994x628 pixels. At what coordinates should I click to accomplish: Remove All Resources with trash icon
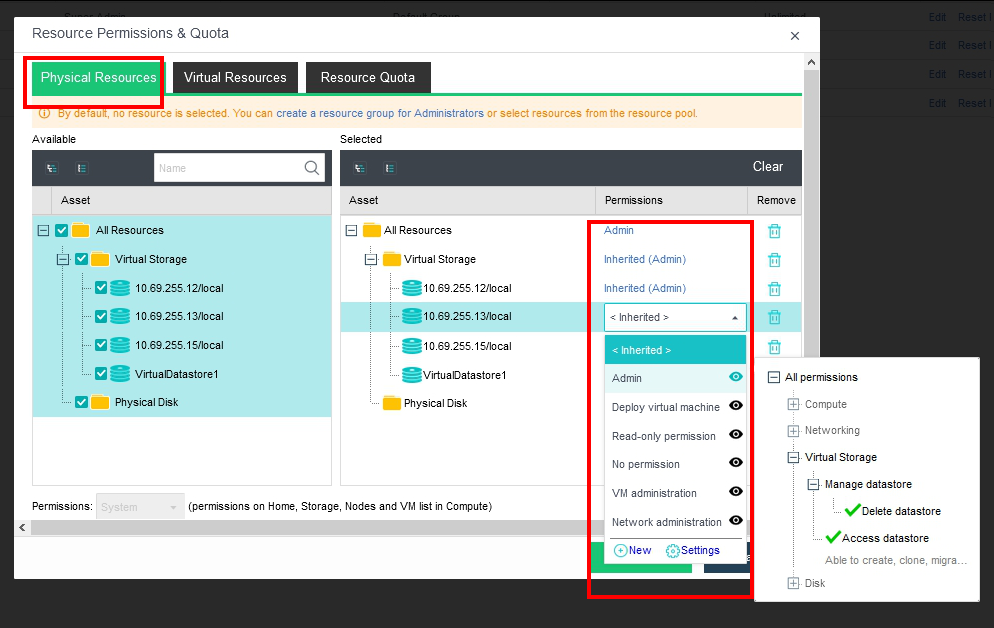(x=774, y=231)
